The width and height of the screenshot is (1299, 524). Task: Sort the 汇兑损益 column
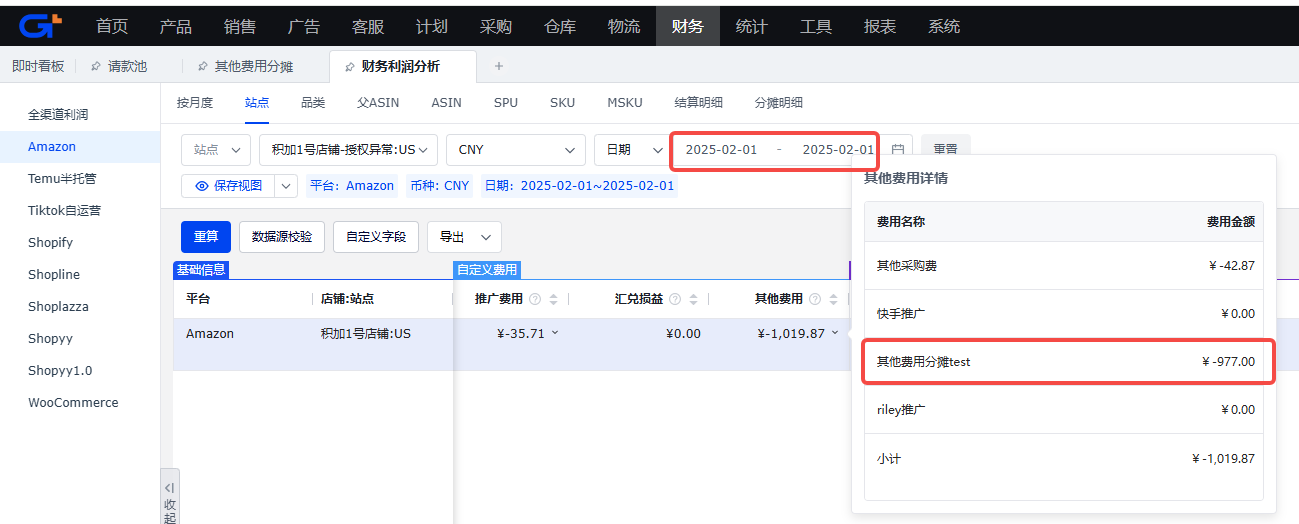[x=693, y=299]
